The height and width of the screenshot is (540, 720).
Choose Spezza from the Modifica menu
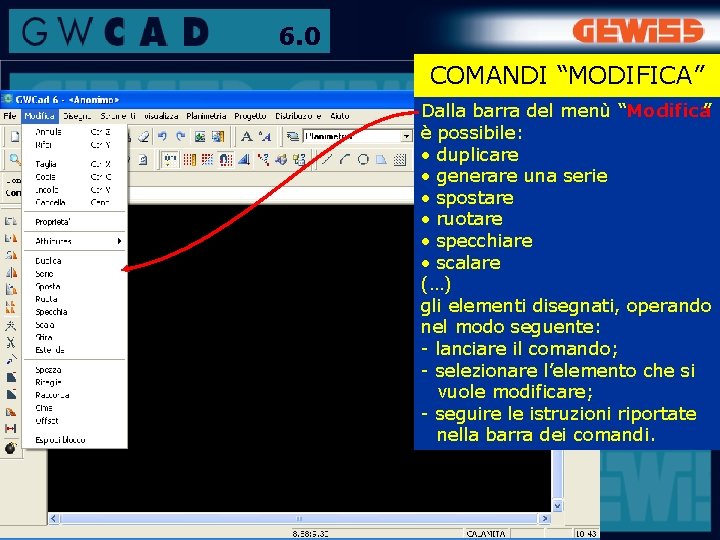click(74, 370)
